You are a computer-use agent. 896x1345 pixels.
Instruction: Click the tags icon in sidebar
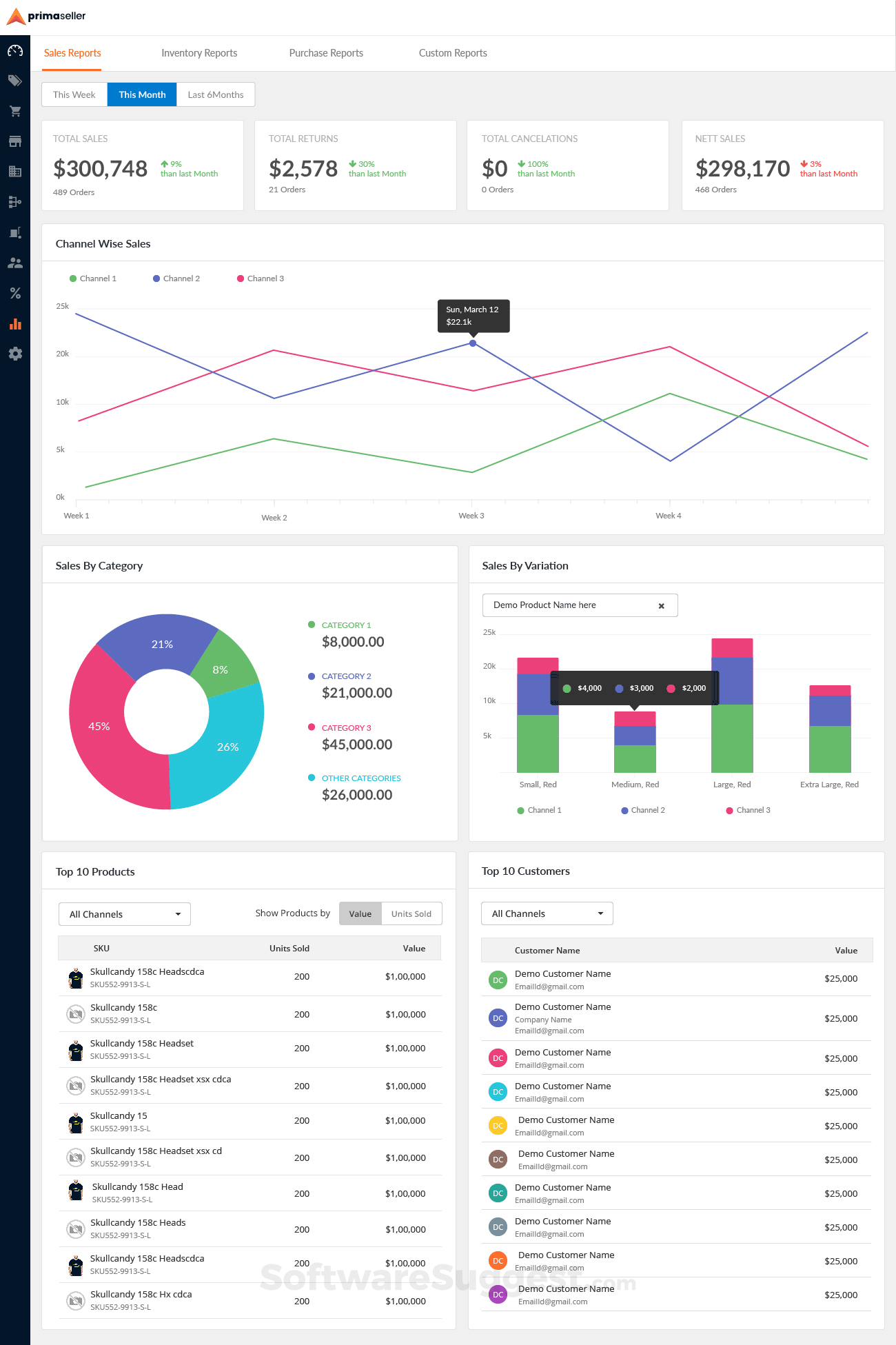tap(15, 81)
